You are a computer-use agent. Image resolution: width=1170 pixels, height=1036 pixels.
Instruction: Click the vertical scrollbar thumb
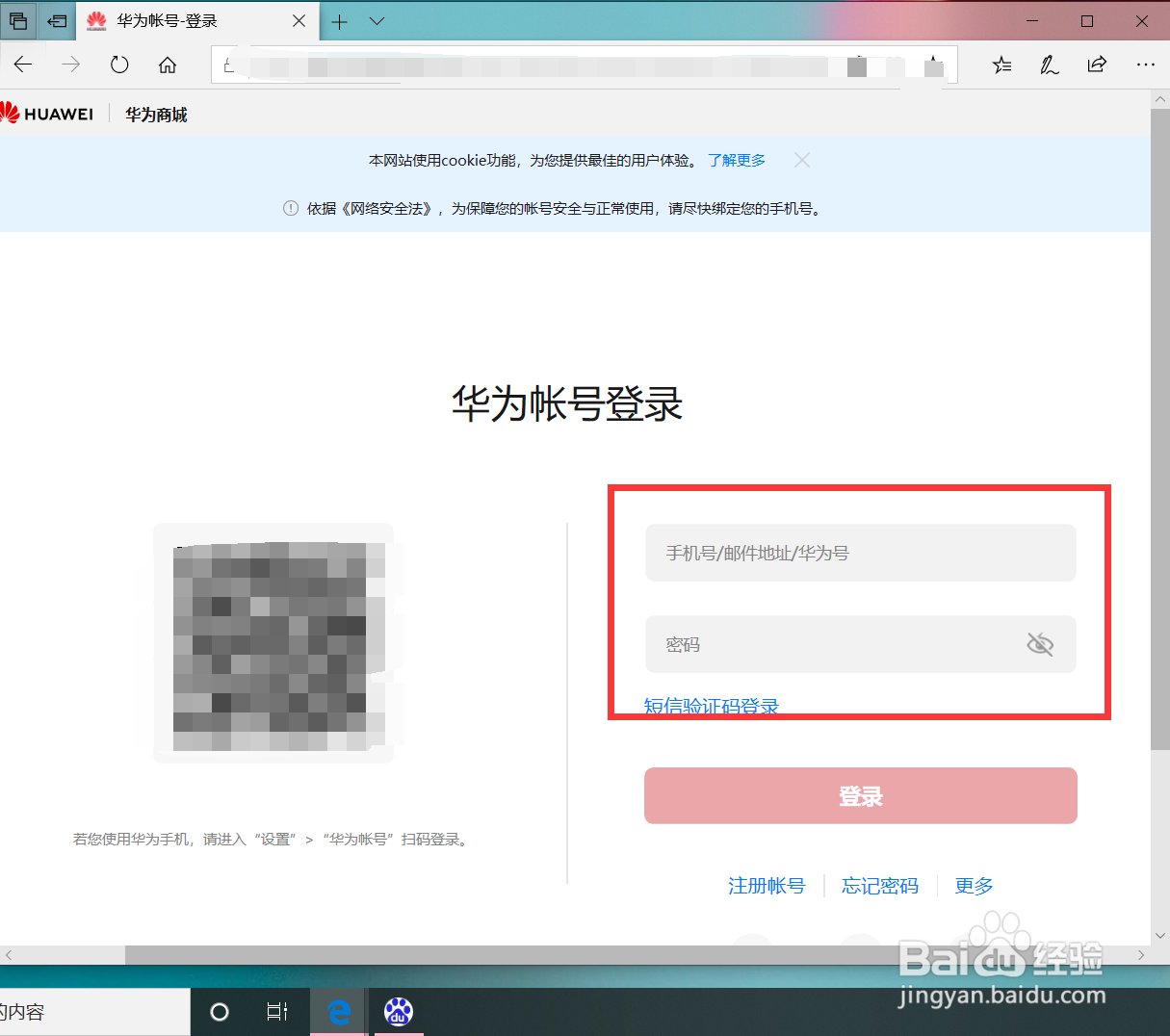pyautogui.click(x=1160, y=428)
